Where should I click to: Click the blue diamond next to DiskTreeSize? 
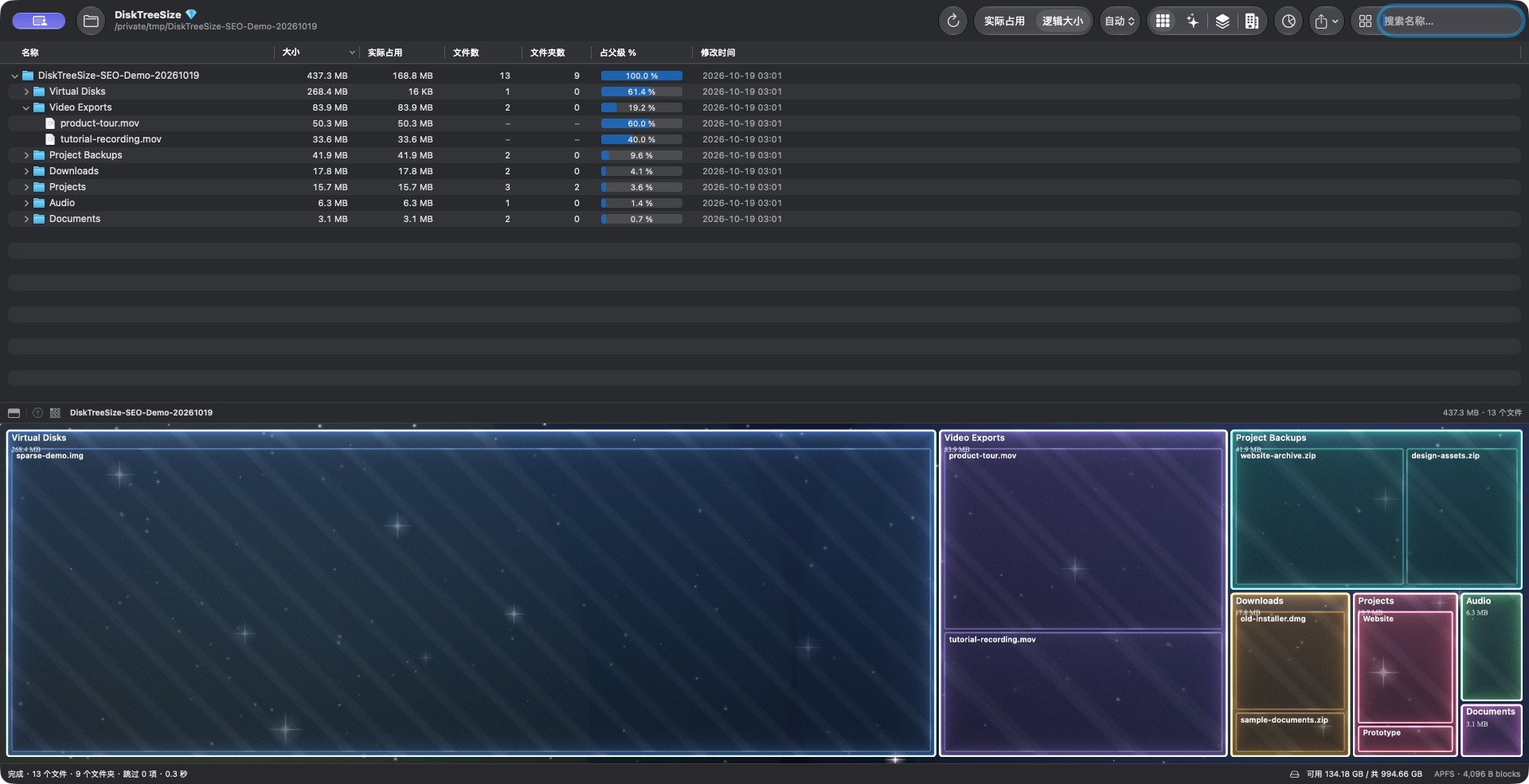pos(191,14)
